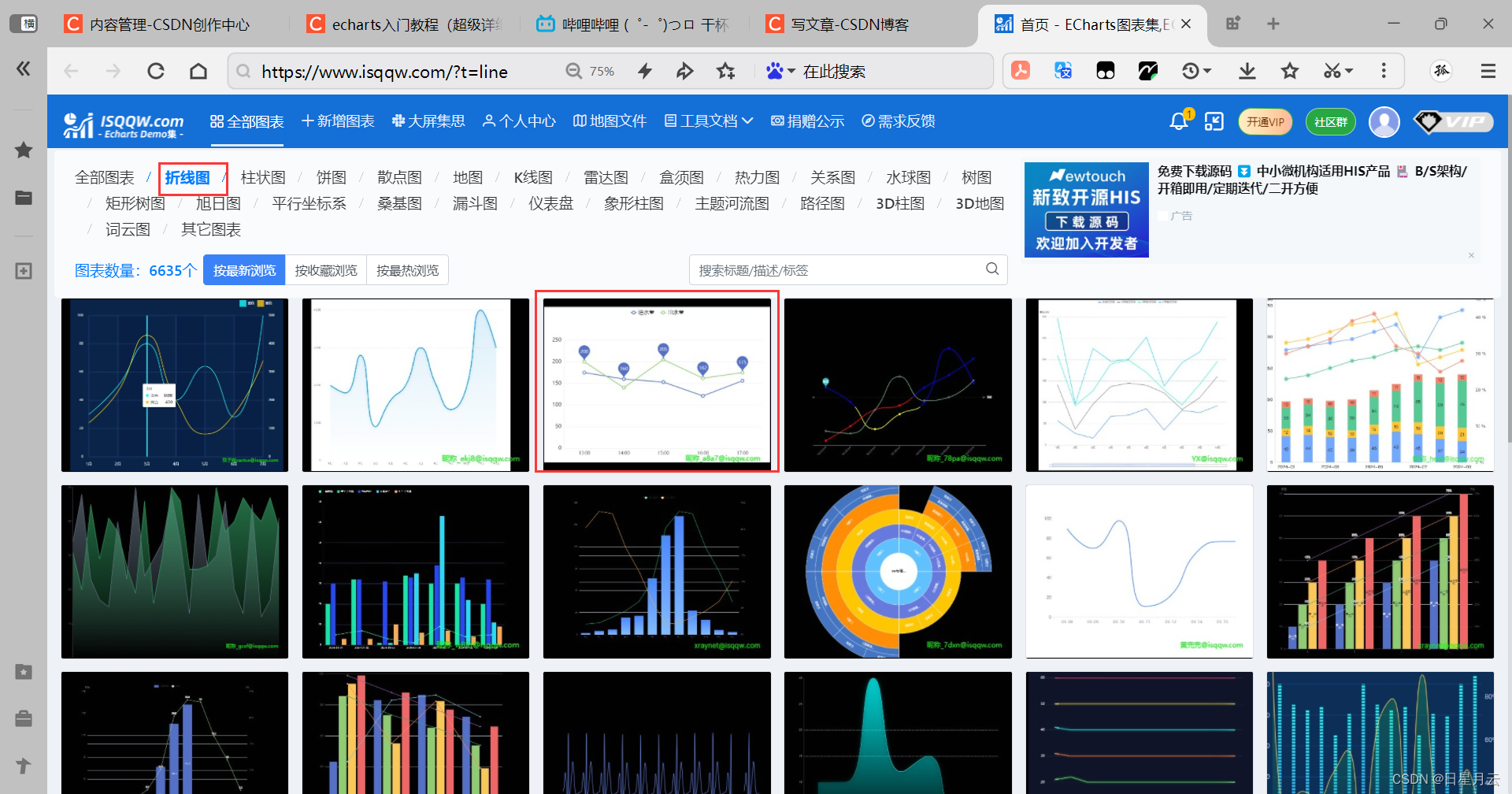This screenshot has height=794, width=1512.
Task: Filter charts by 3D地图 category
Action: 980,203
